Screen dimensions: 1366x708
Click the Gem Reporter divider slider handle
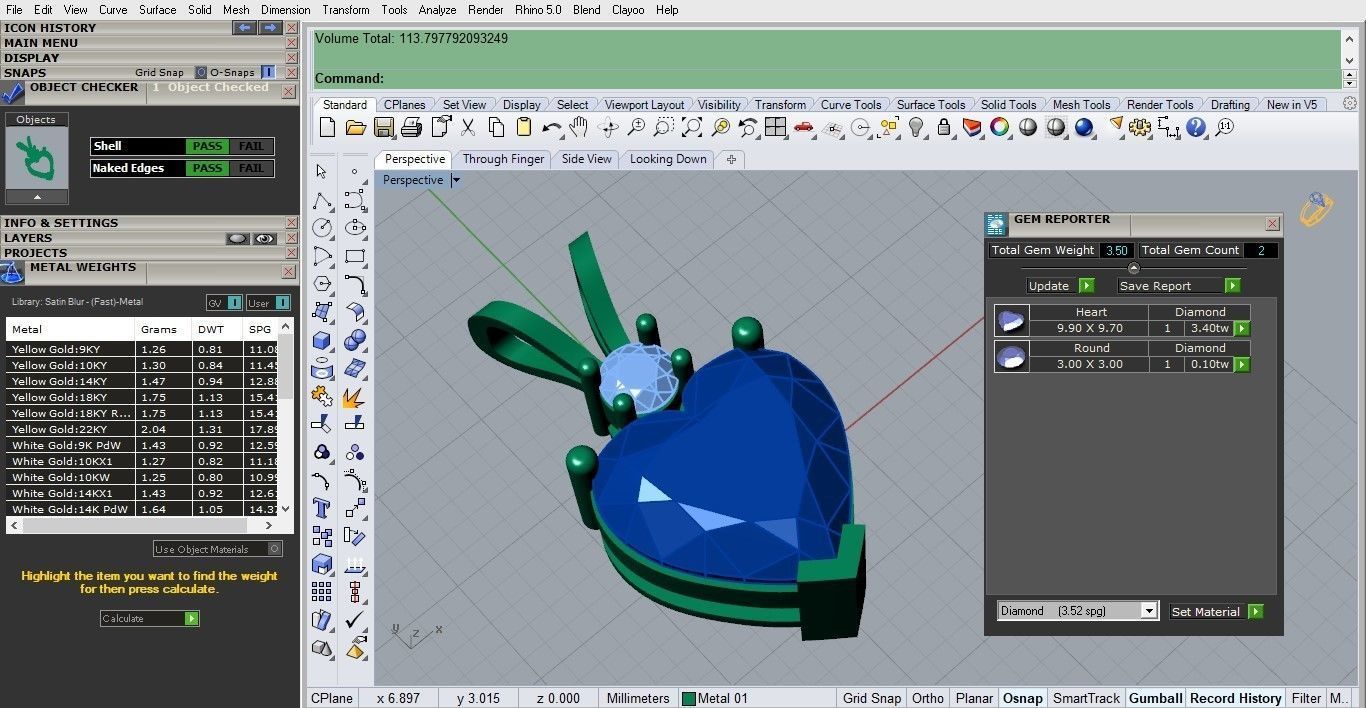[1133, 268]
